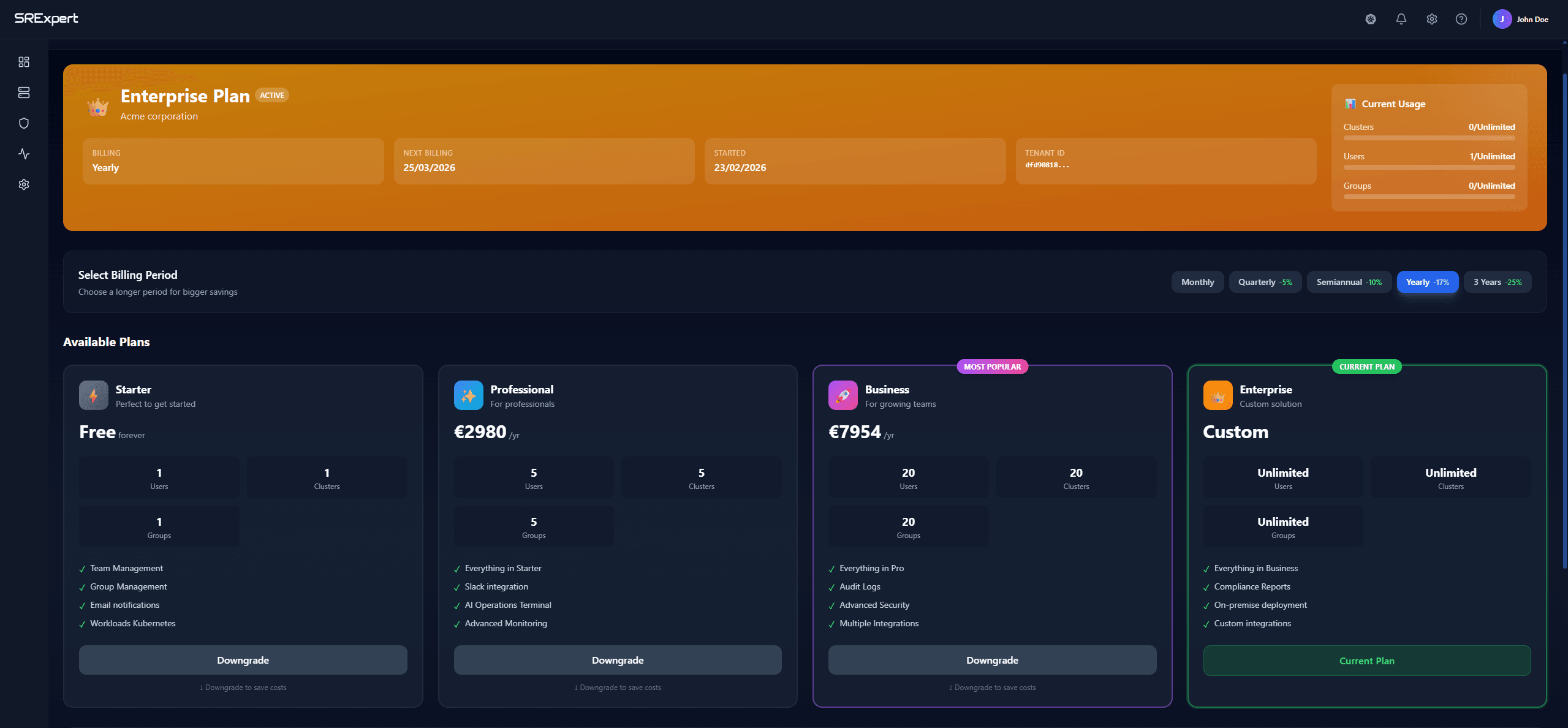This screenshot has height=728, width=1568.
Task: Click the SRExpert logo
Action: pyautogui.click(x=46, y=18)
